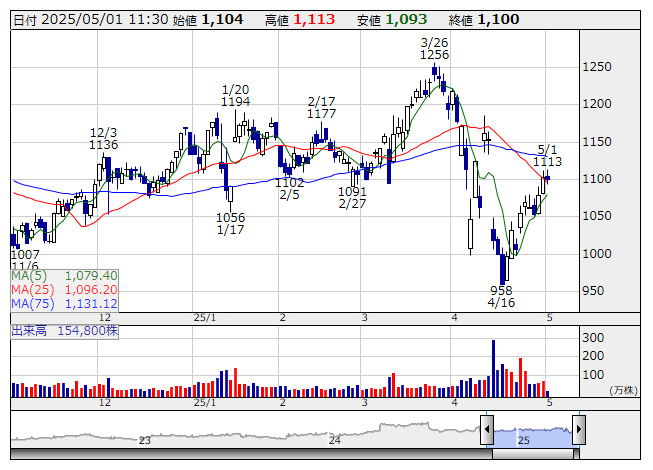The image size is (653, 470).
Task: Click the (万株) volume unit label
Action: pyautogui.click(x=623, y=390)
